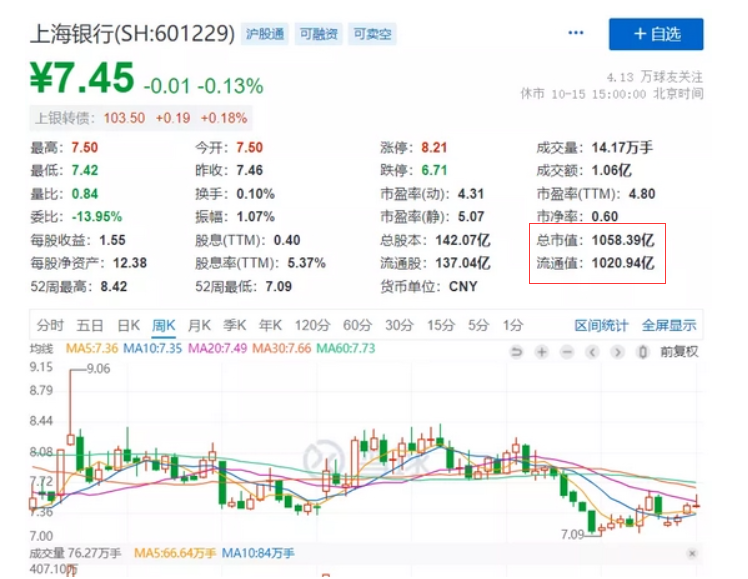The image size is (748, 579).
Task: Move chart left with back arrow
Action: click(x=592, y=352)
